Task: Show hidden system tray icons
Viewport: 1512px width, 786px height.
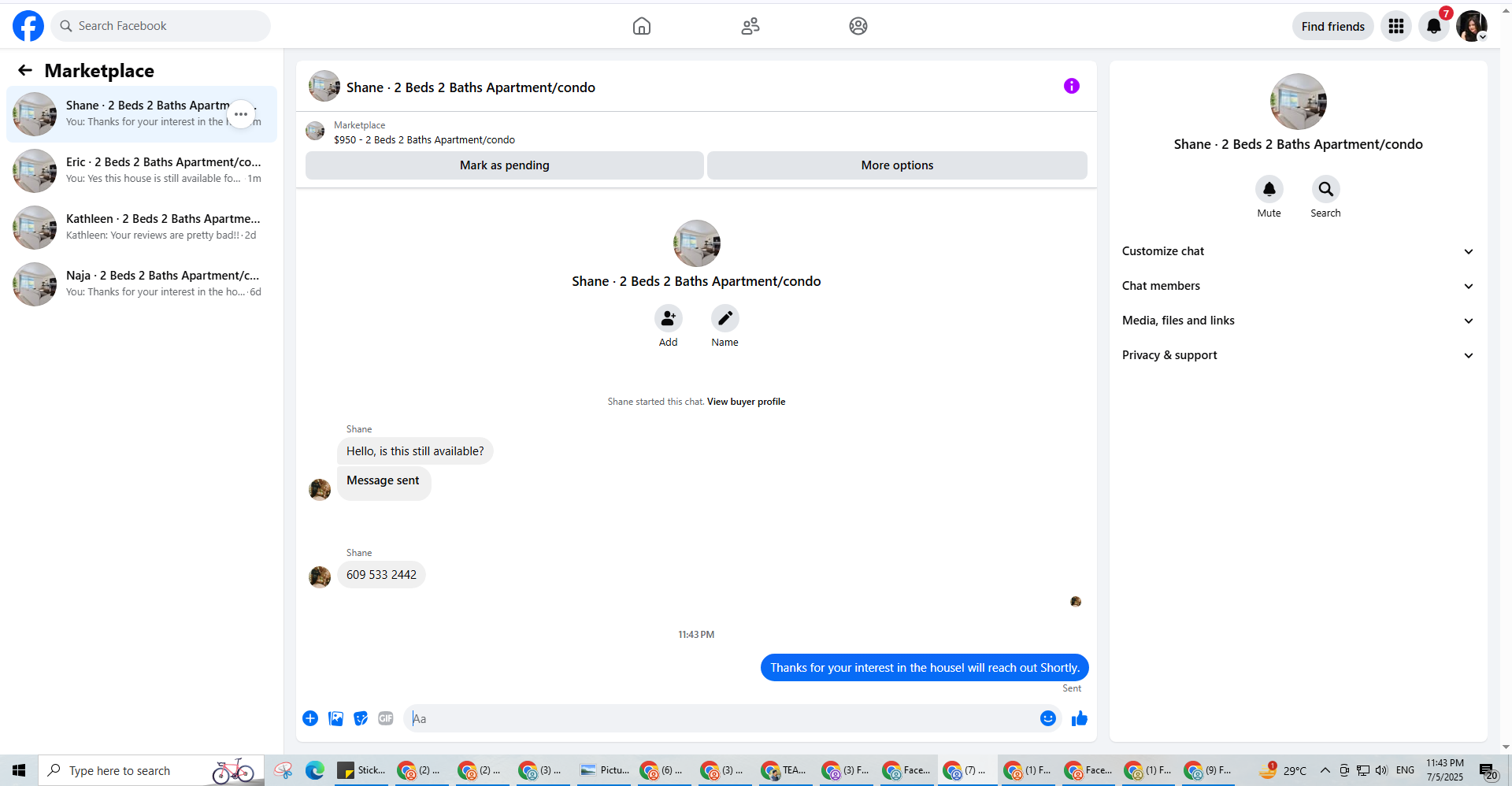Action: click(1325, 770)
